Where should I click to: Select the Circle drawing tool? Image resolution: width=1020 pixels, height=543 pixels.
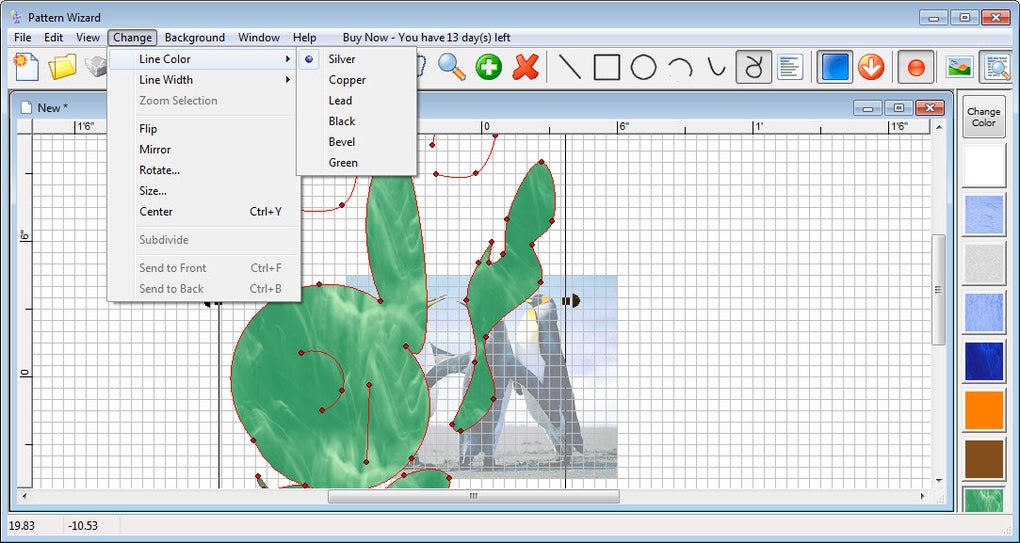click(643, 67)
